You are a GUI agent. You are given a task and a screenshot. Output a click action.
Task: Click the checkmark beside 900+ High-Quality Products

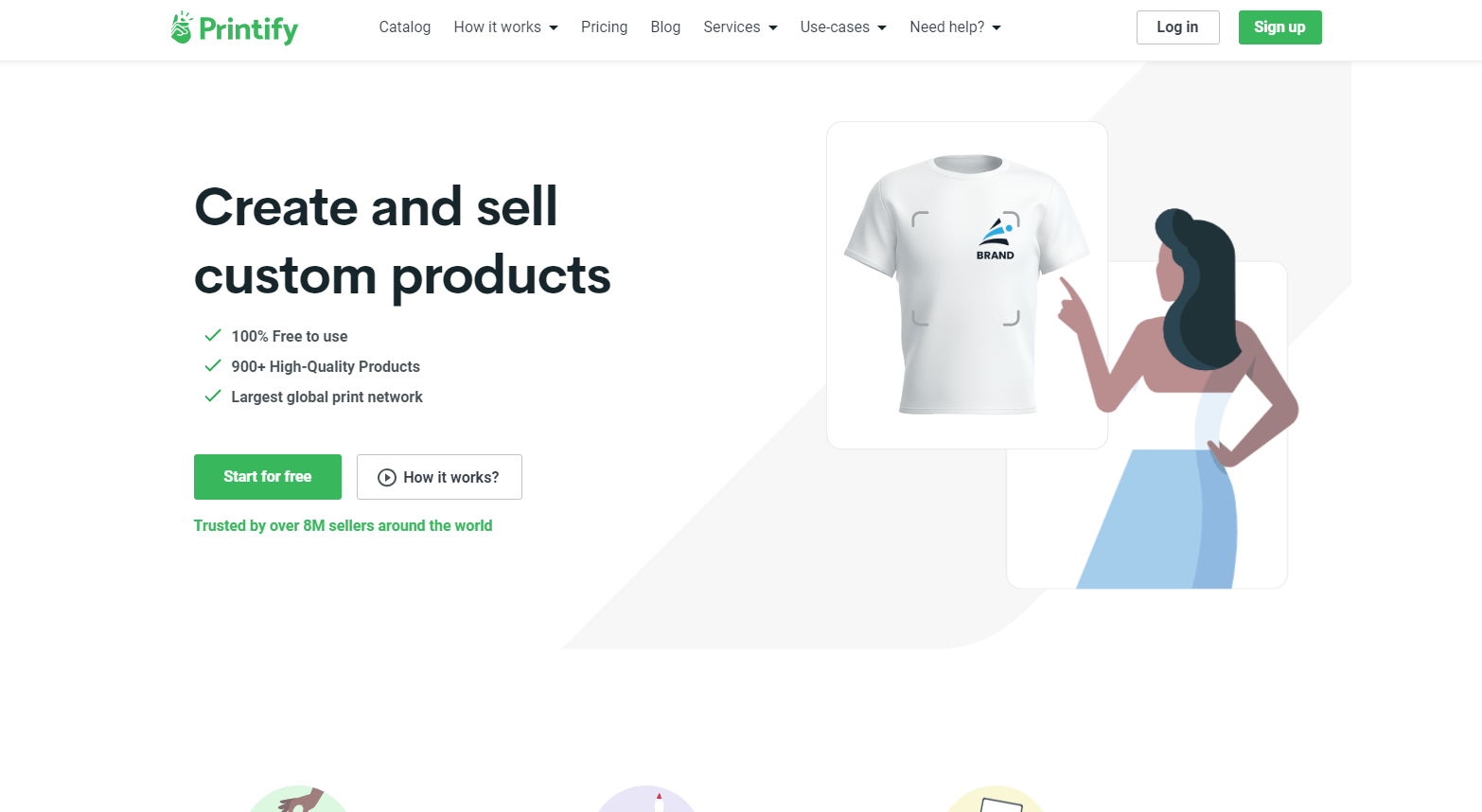pos(213,365)
